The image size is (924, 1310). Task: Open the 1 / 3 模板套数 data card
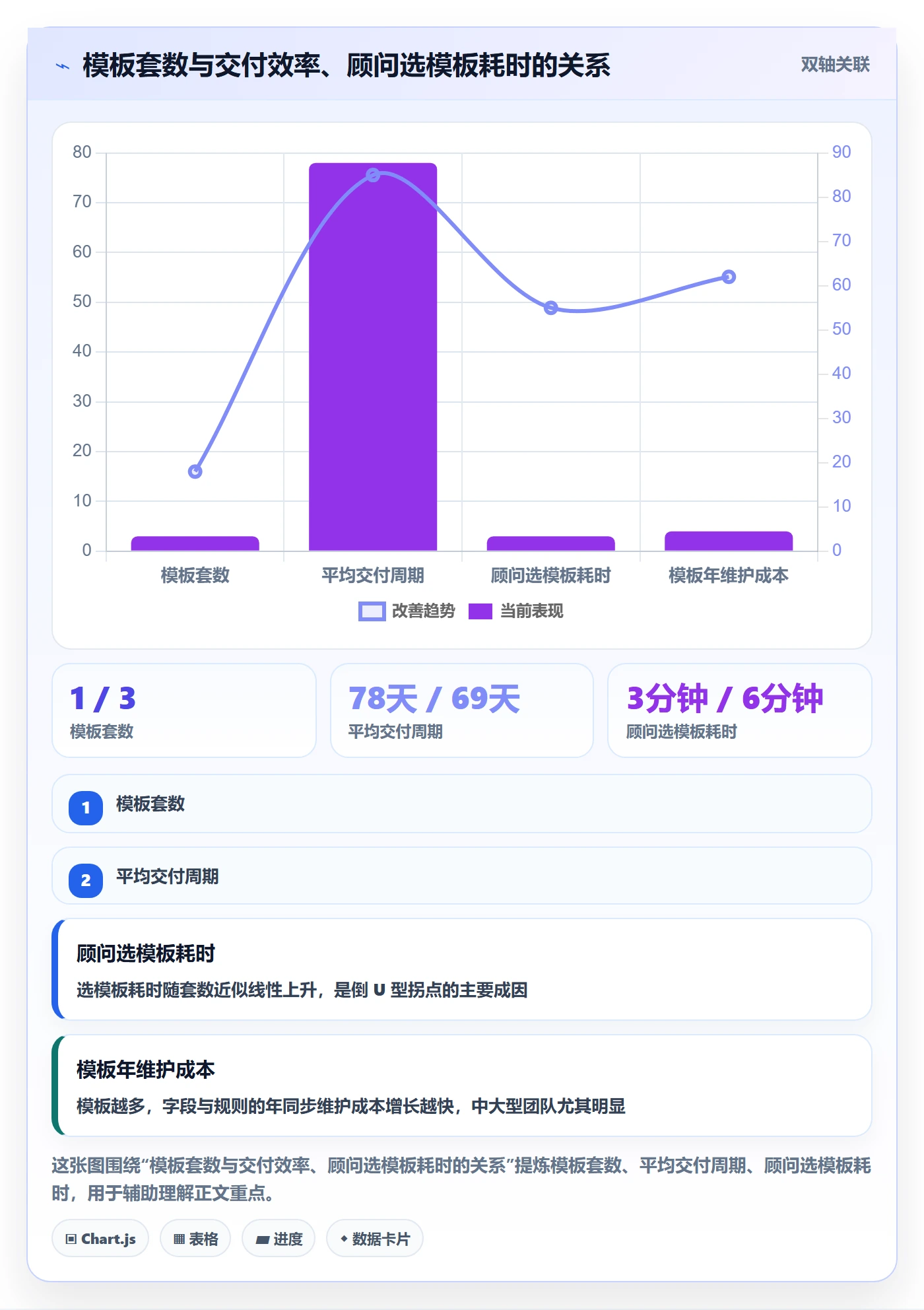pyautogui.click(x=184, y=710)
